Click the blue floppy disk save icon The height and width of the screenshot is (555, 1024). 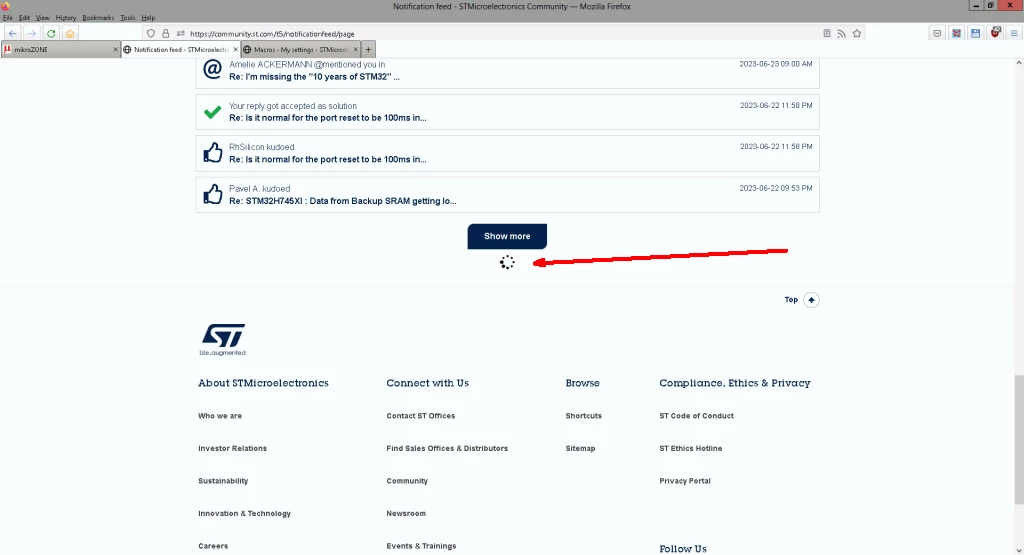pos(976,33)
